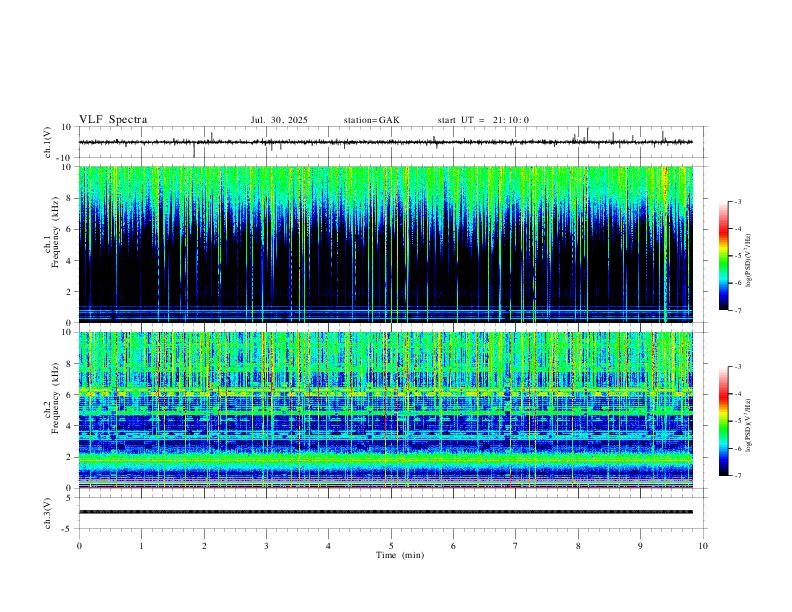Screen dimensions: 792x612
Task: Click time axis tick label "2"
Action: (x=204, y=546)
